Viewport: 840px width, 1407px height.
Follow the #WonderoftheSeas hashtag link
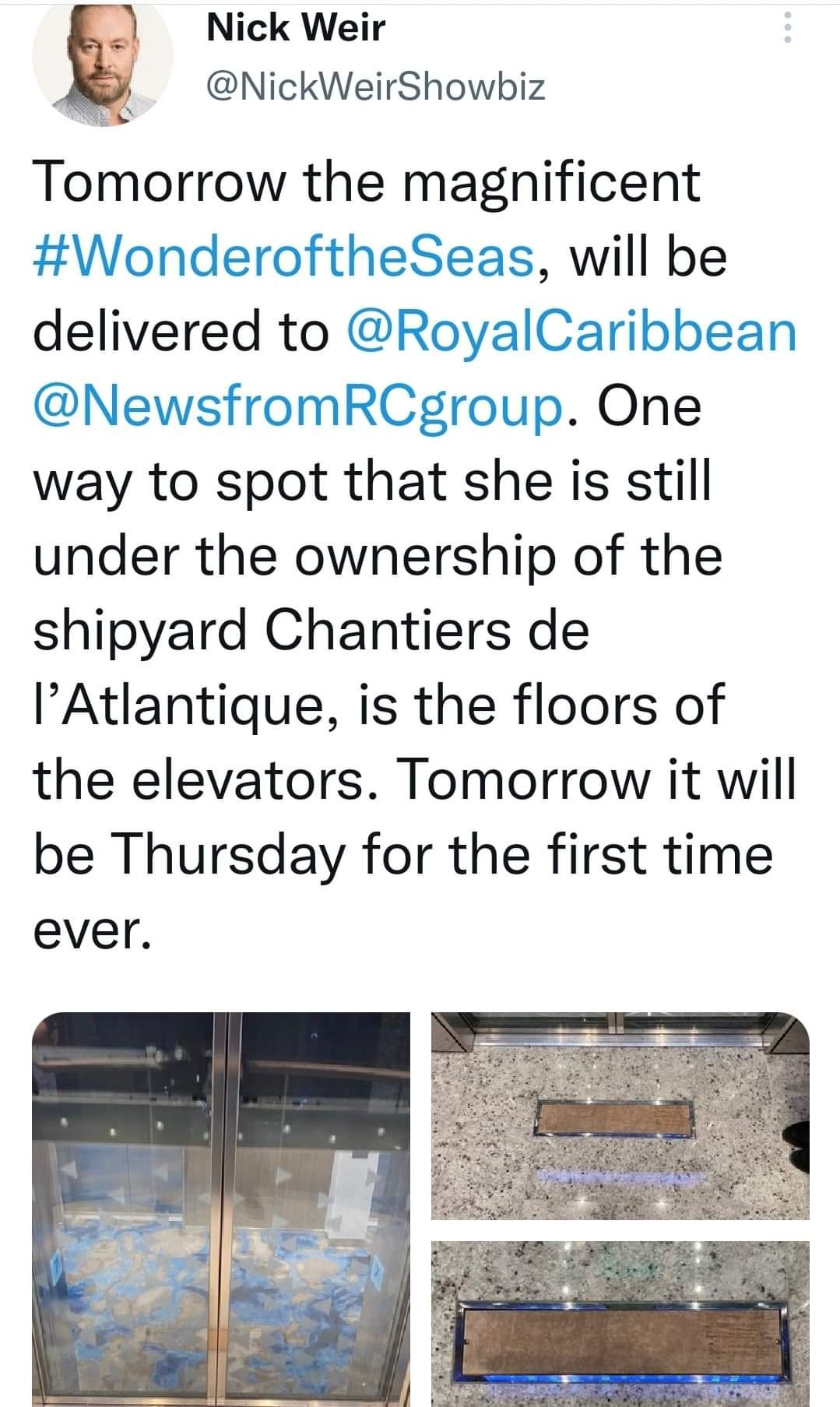pyautogui.click(x=283, y=257)
